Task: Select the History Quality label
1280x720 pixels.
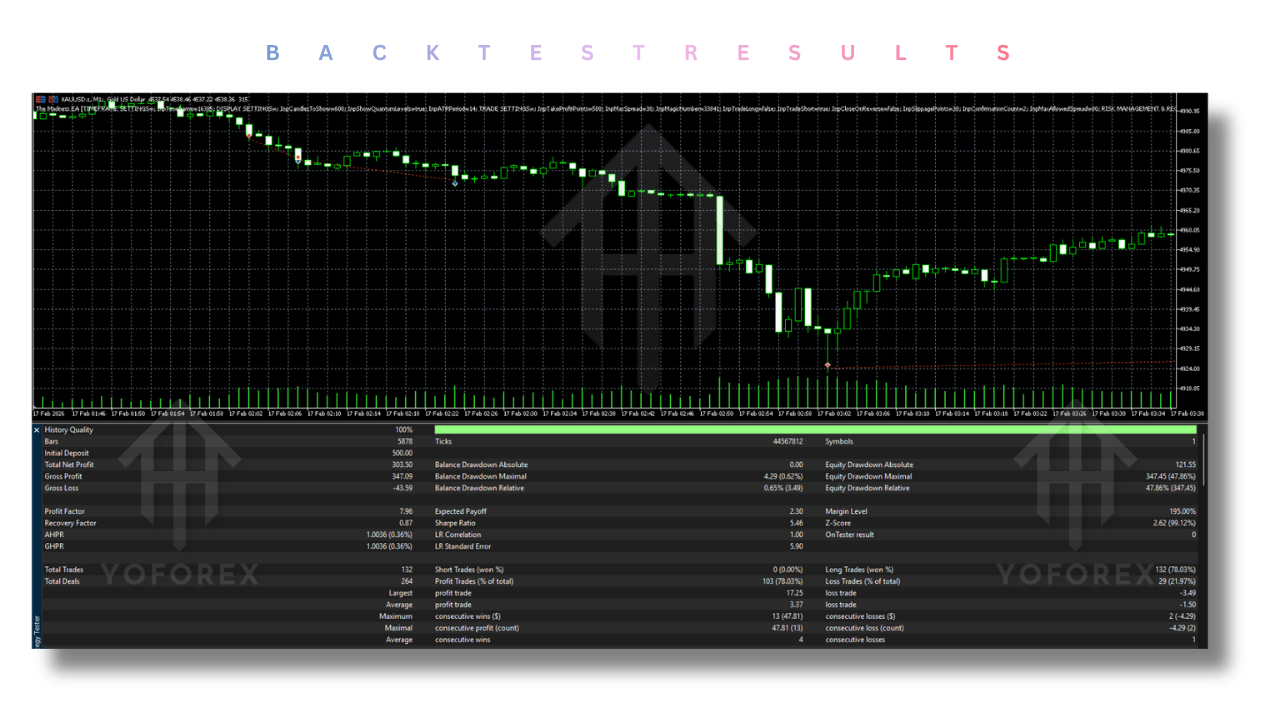Action: [69, 429]
